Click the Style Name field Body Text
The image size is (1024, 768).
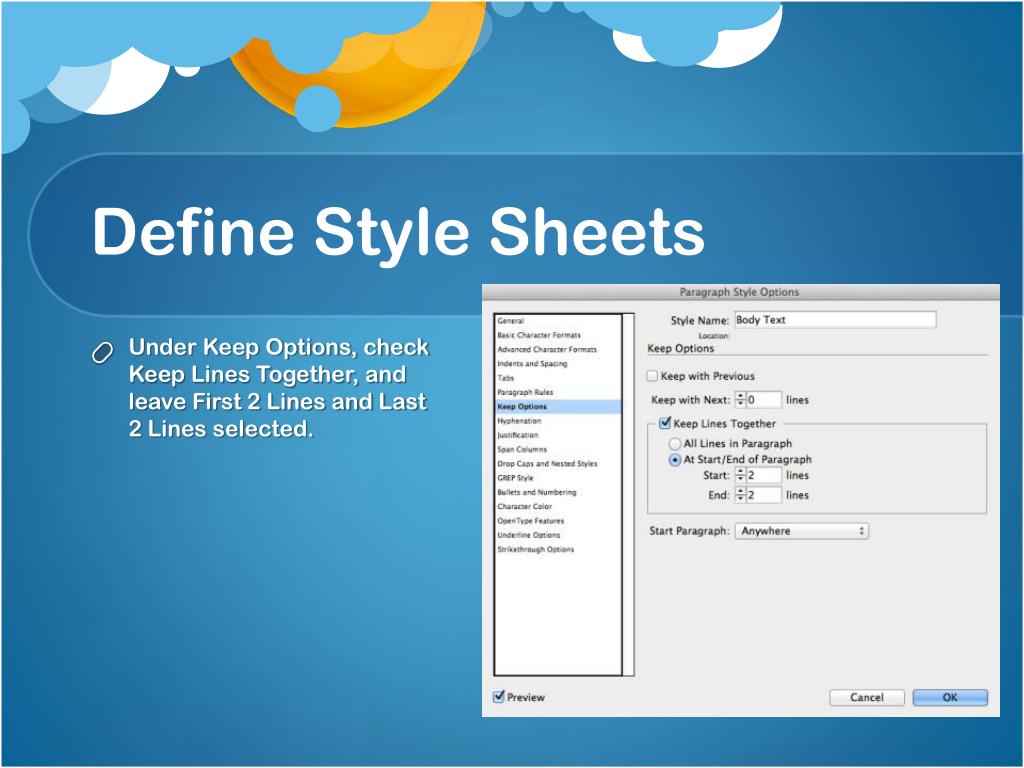pyautogui.click(x=835, y=320)
